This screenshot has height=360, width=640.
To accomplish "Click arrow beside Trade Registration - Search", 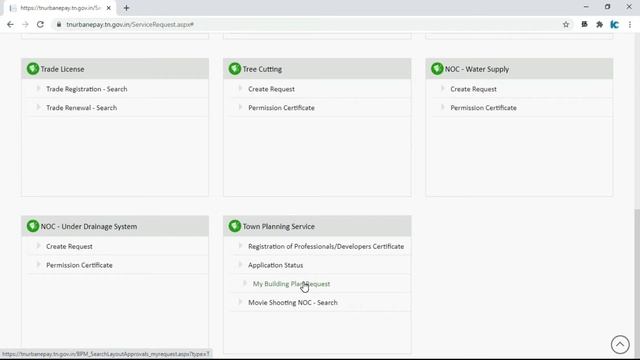I will point(38,88).
